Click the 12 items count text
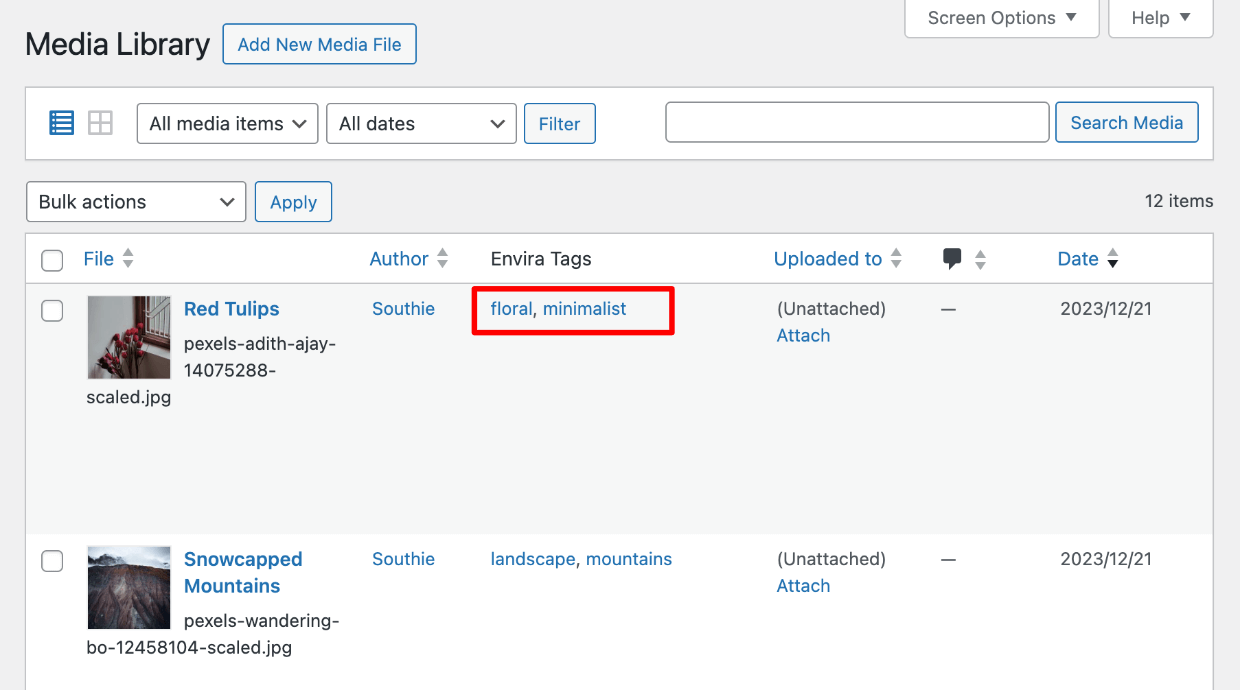The height and width of the screenshot is (690, 1240). point(1179,201)
